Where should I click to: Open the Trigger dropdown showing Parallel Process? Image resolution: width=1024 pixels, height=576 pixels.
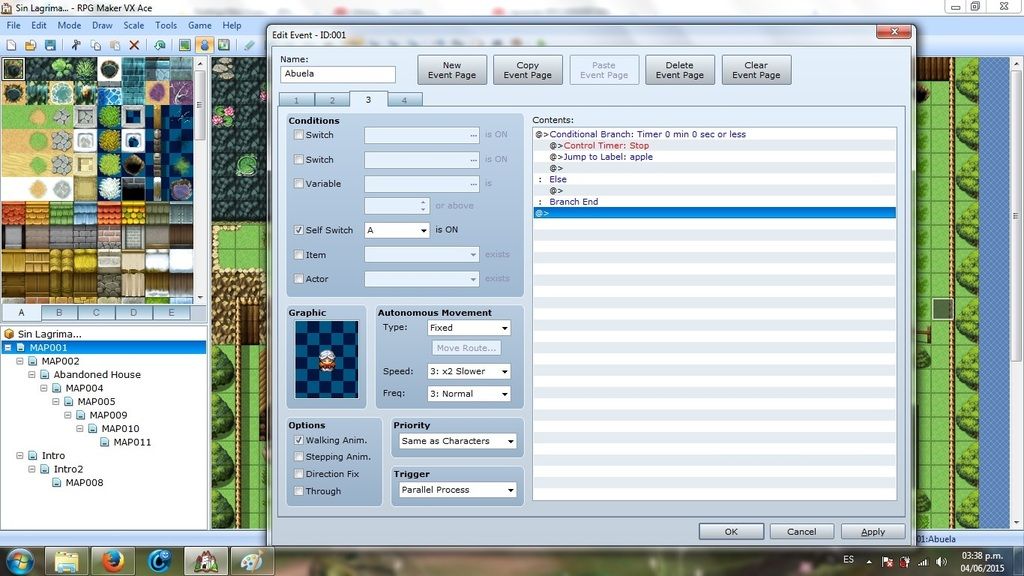tap(457, 490)
